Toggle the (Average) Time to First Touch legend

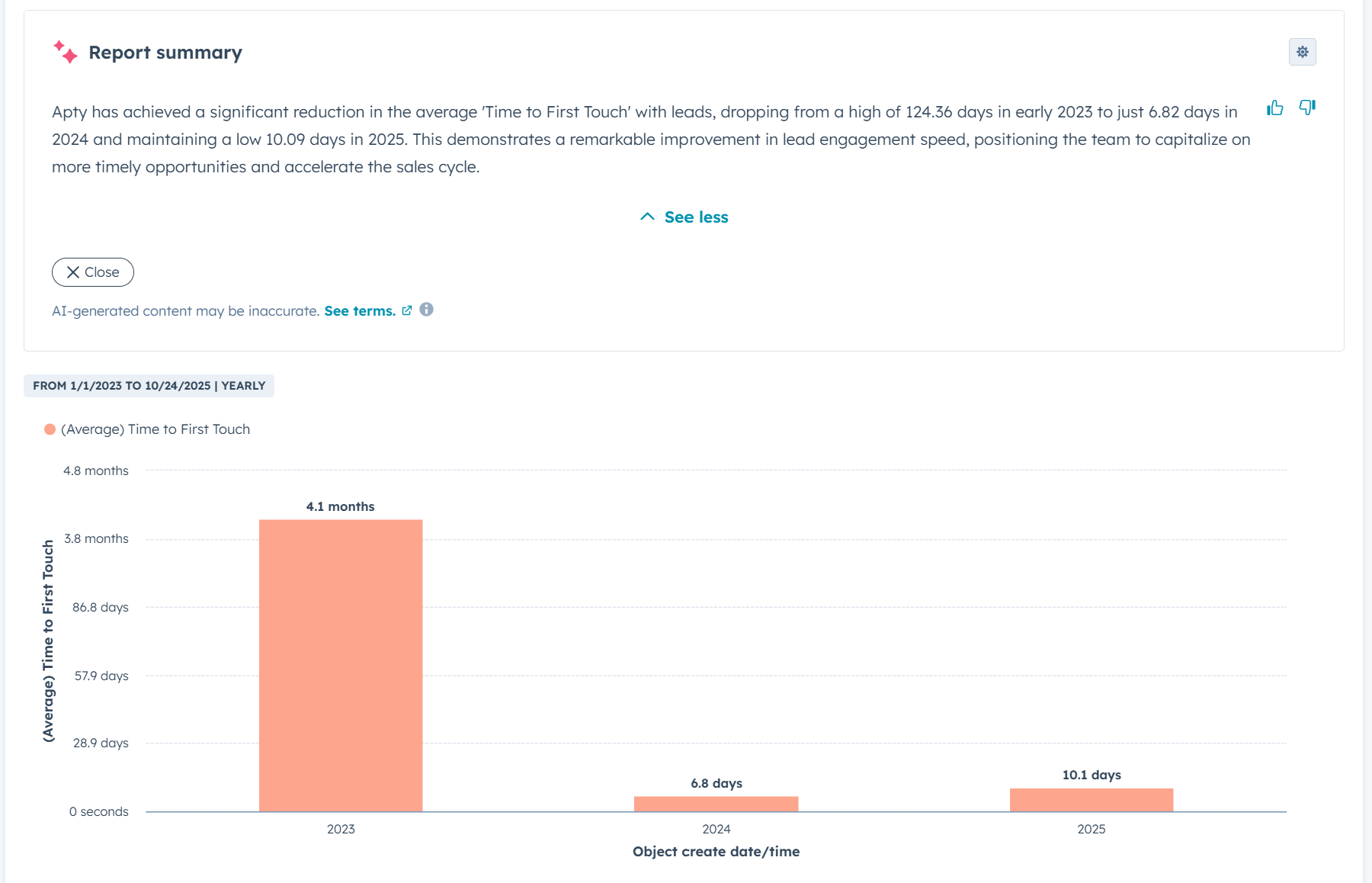click(x=147, y=429)
